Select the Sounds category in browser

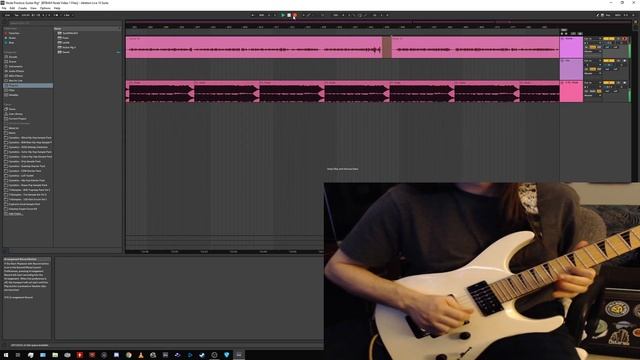(x=13, y=57)
